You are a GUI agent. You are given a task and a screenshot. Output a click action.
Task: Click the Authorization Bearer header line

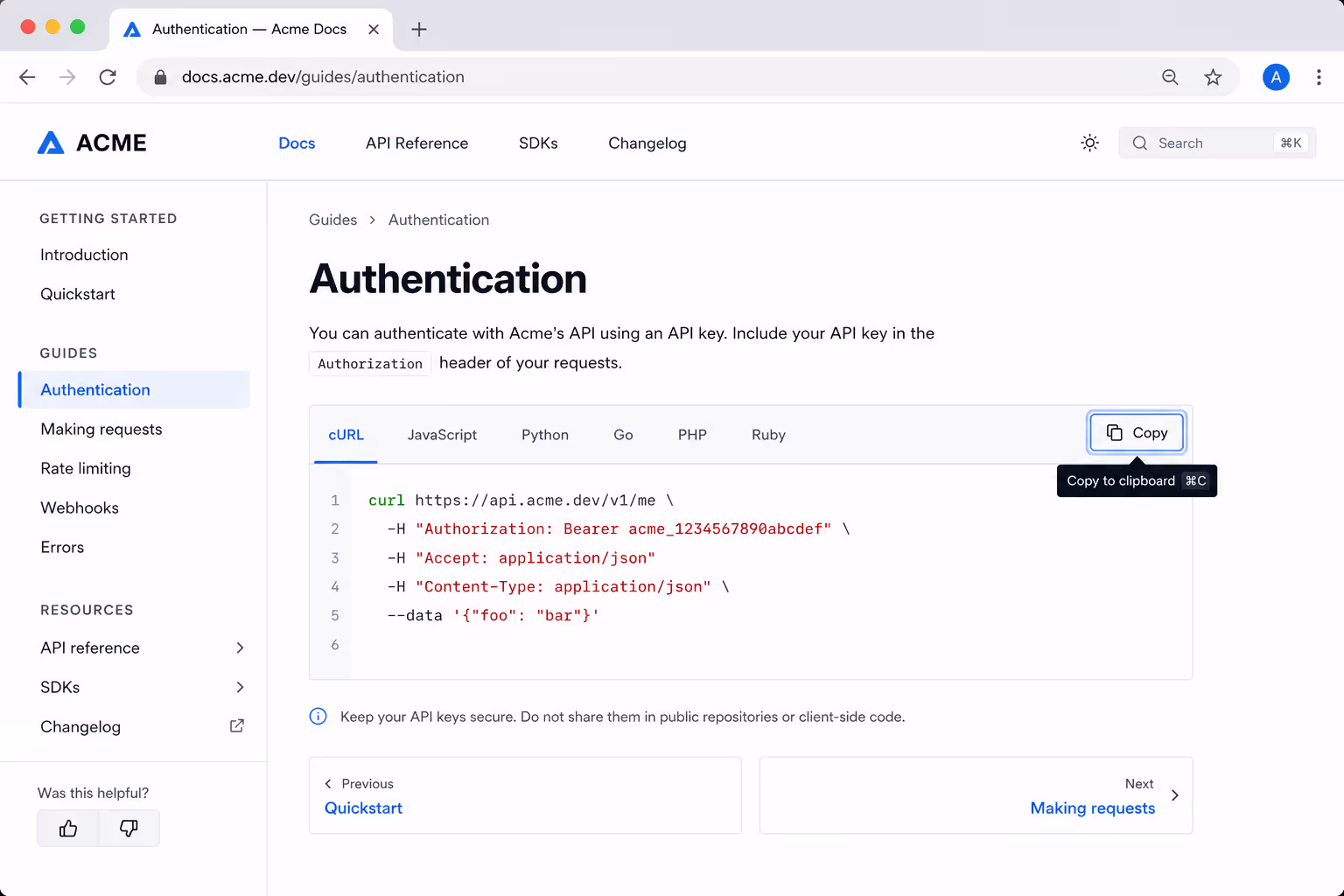pos(619,529)
